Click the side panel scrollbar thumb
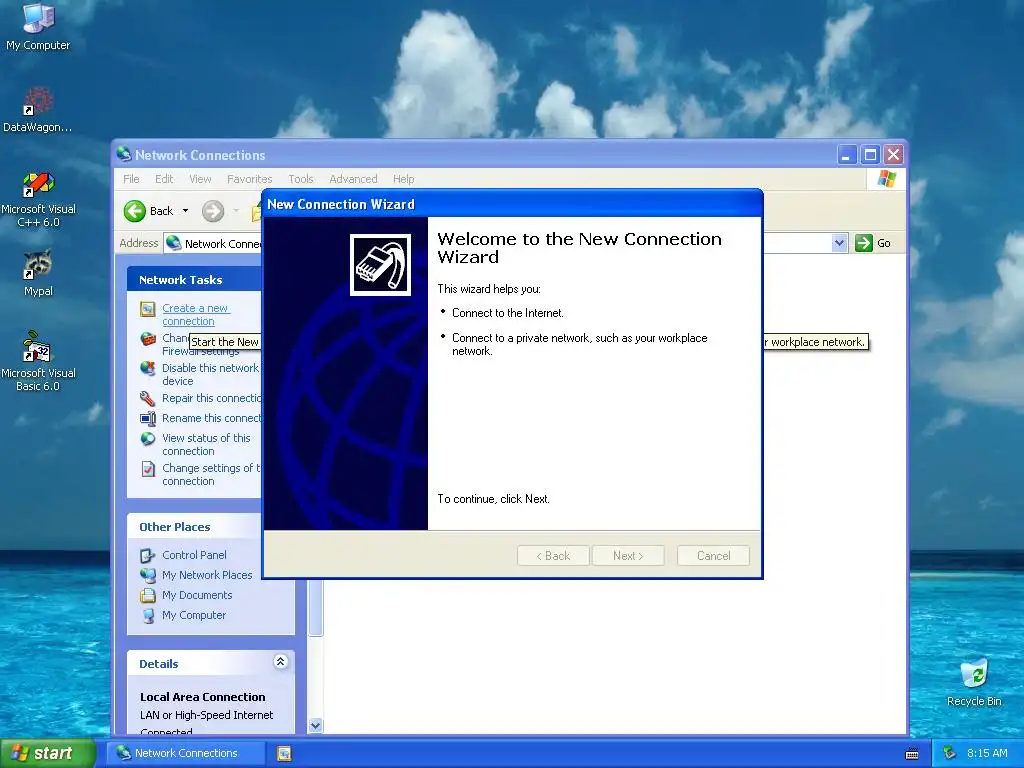Image resolution: width=1024 pixels, height=768 pixels. tap(315, 607)
